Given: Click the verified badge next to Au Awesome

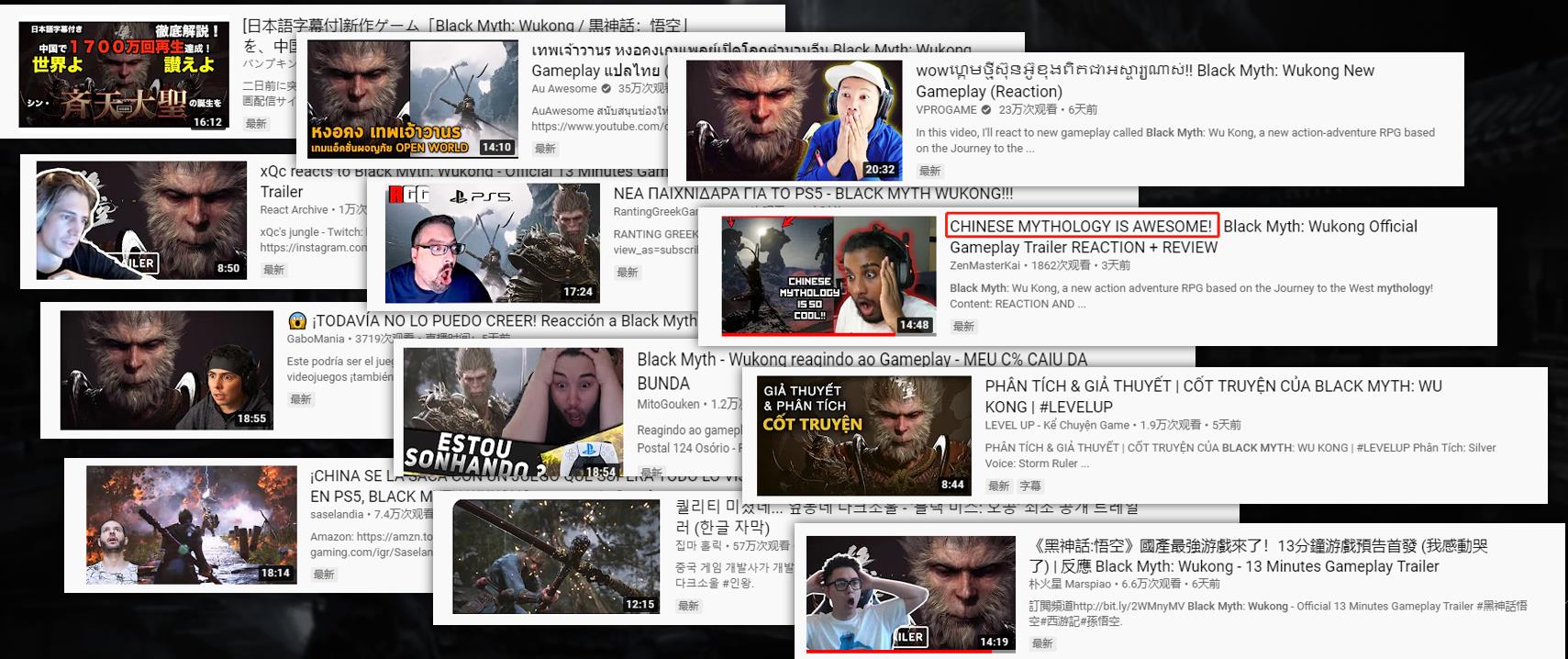Looking at the screenshot, I should [x=606, y=89].
